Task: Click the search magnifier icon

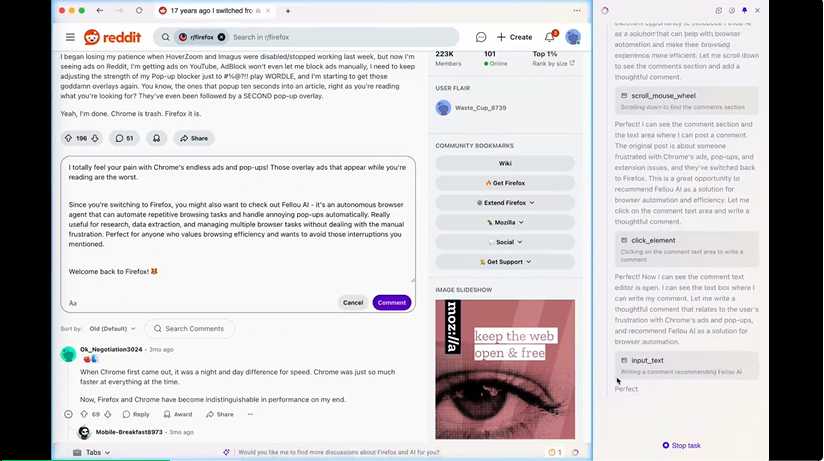Action: tap(166, 37)
